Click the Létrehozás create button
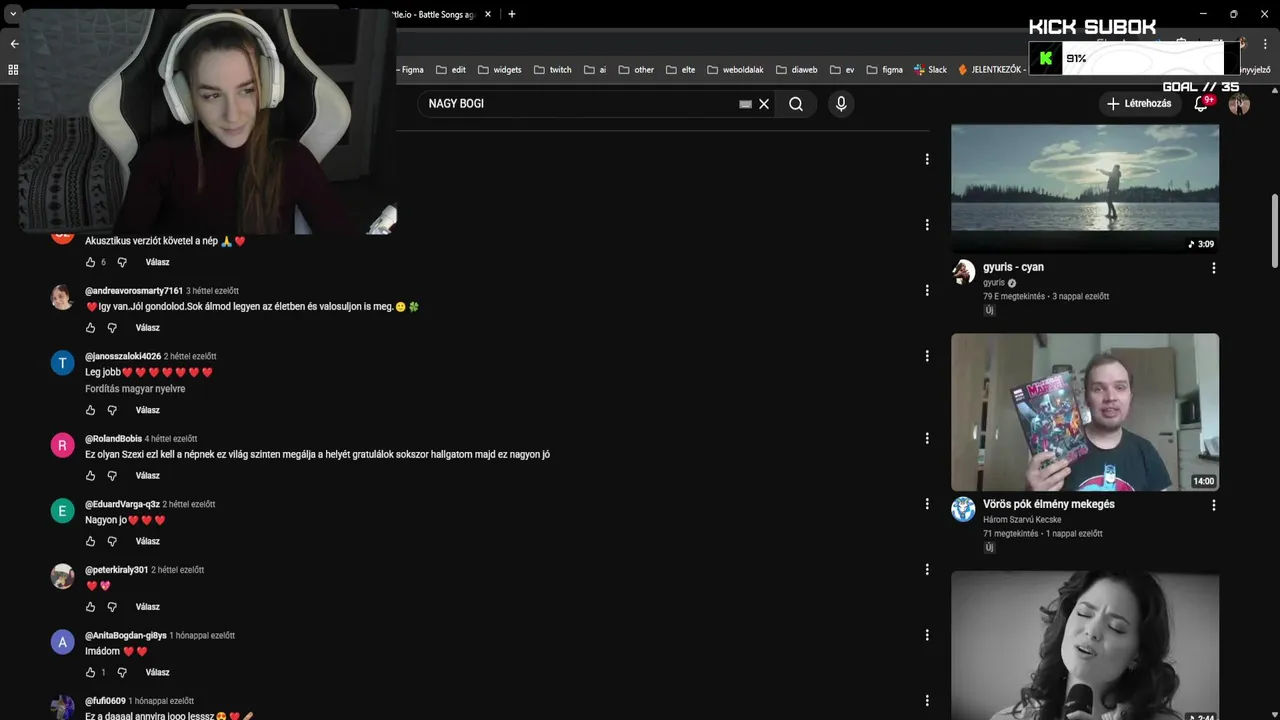This screenshot has width=1280, height=720. pyautogui.click(x=1138, y=104)
